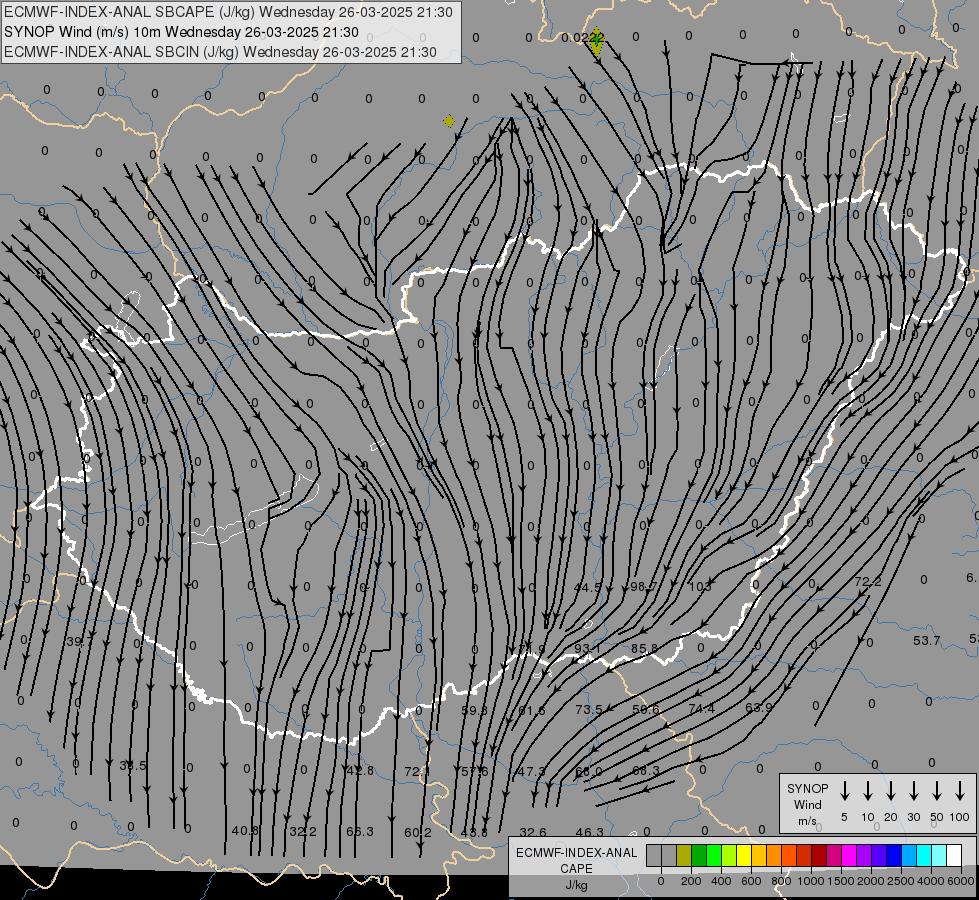Click the SBCAPE title line
This screenshot has width=979, height=900.
pos(228,12)
